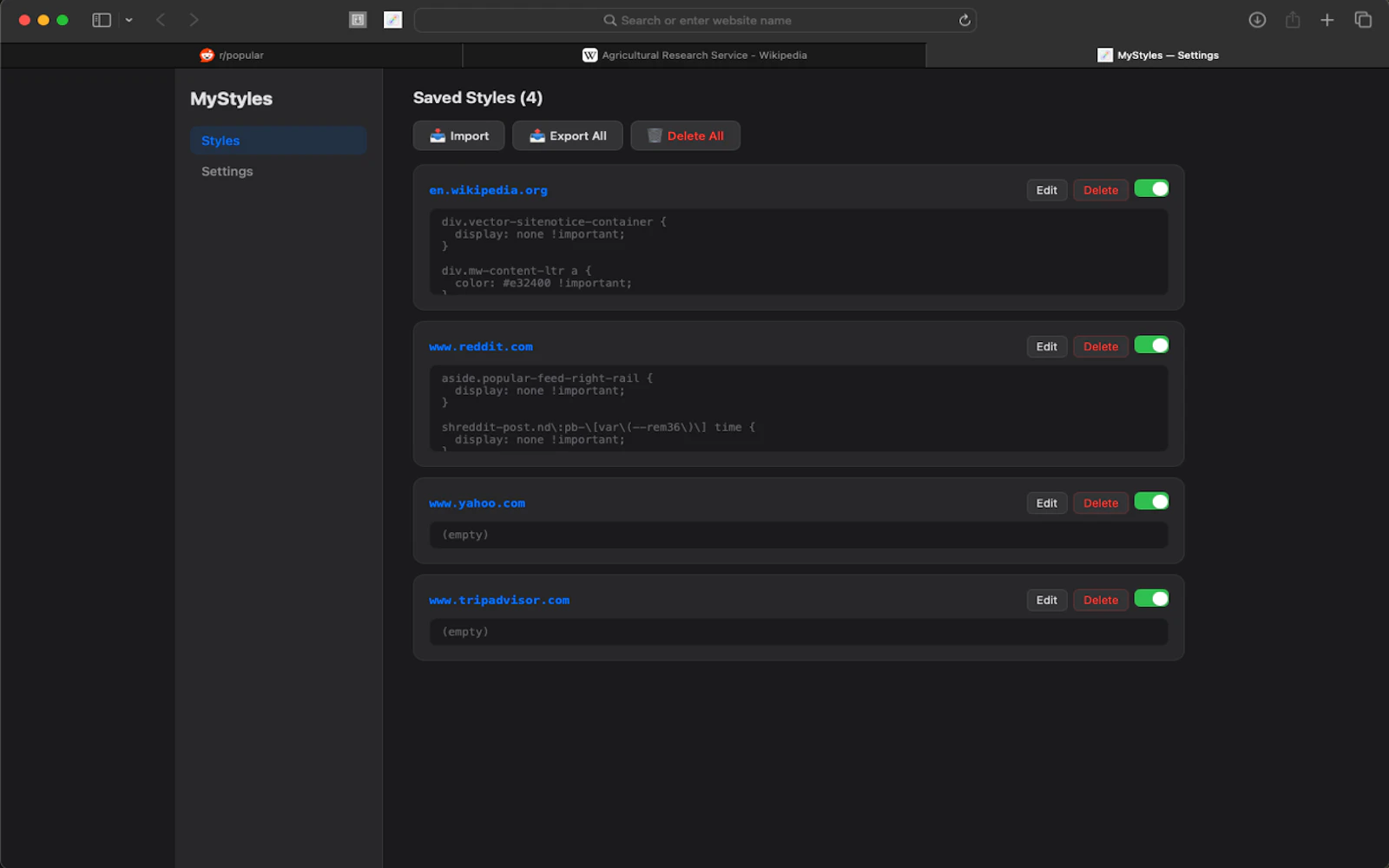Edit the en.wikipedia.org style
Image resolution: width=1389 pixels, height=868 pixels.
coord(1046,190)
